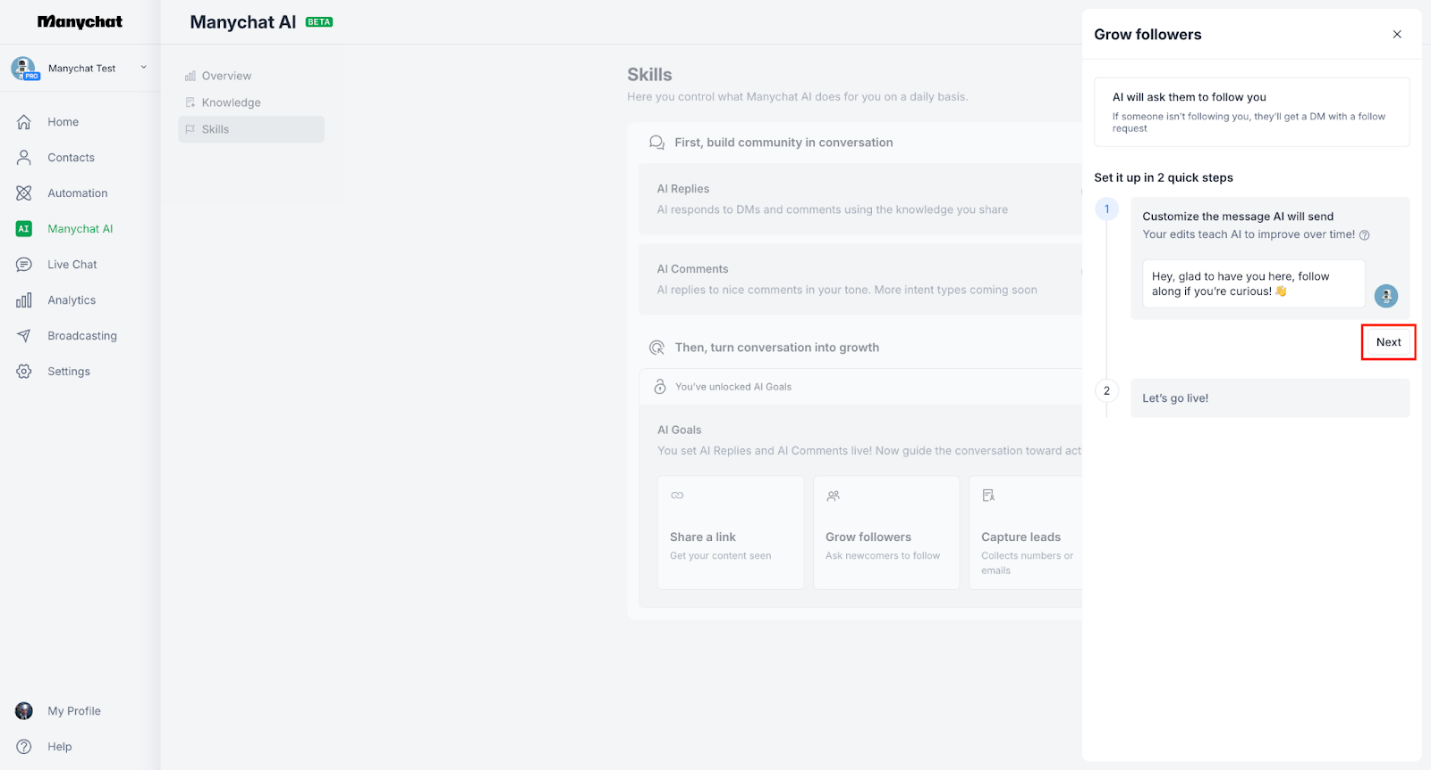Expand the Manychat Test workspace switcher
This screenshot has width=1431, height=770.
point(80,68)
